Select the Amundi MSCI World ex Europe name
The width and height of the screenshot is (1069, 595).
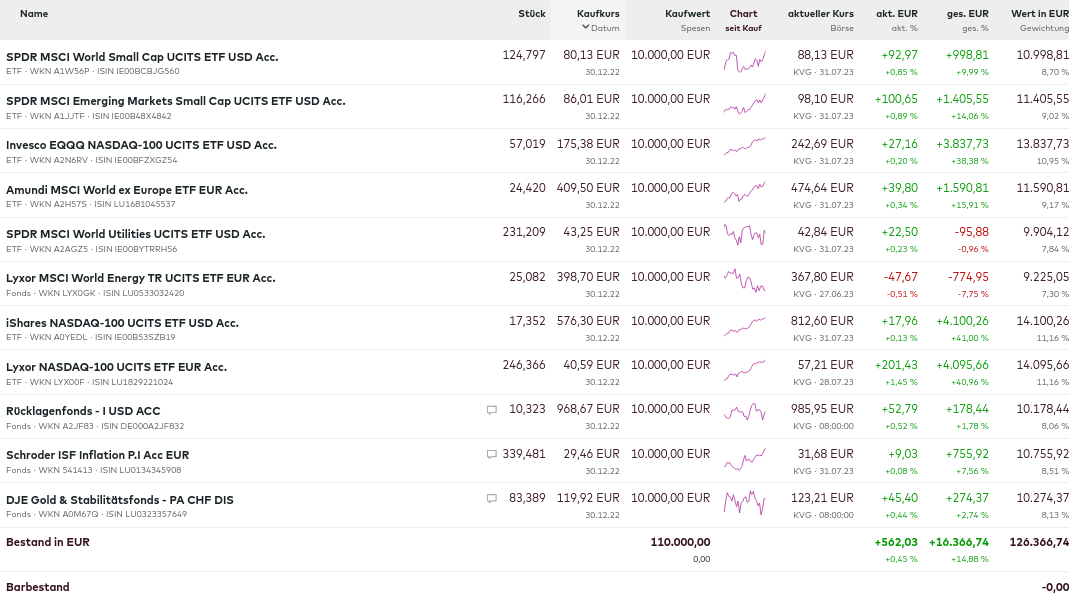pos(127,190)
